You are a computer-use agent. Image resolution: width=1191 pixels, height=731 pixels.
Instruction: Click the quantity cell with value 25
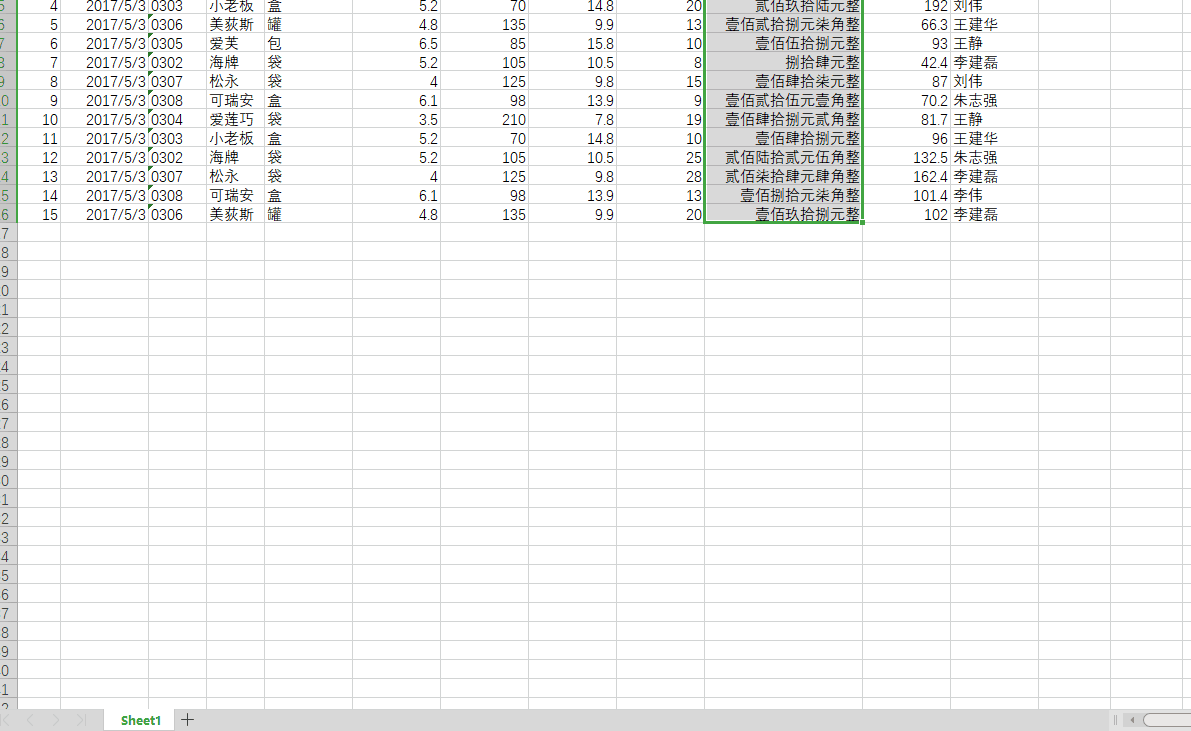coord(661,157)
